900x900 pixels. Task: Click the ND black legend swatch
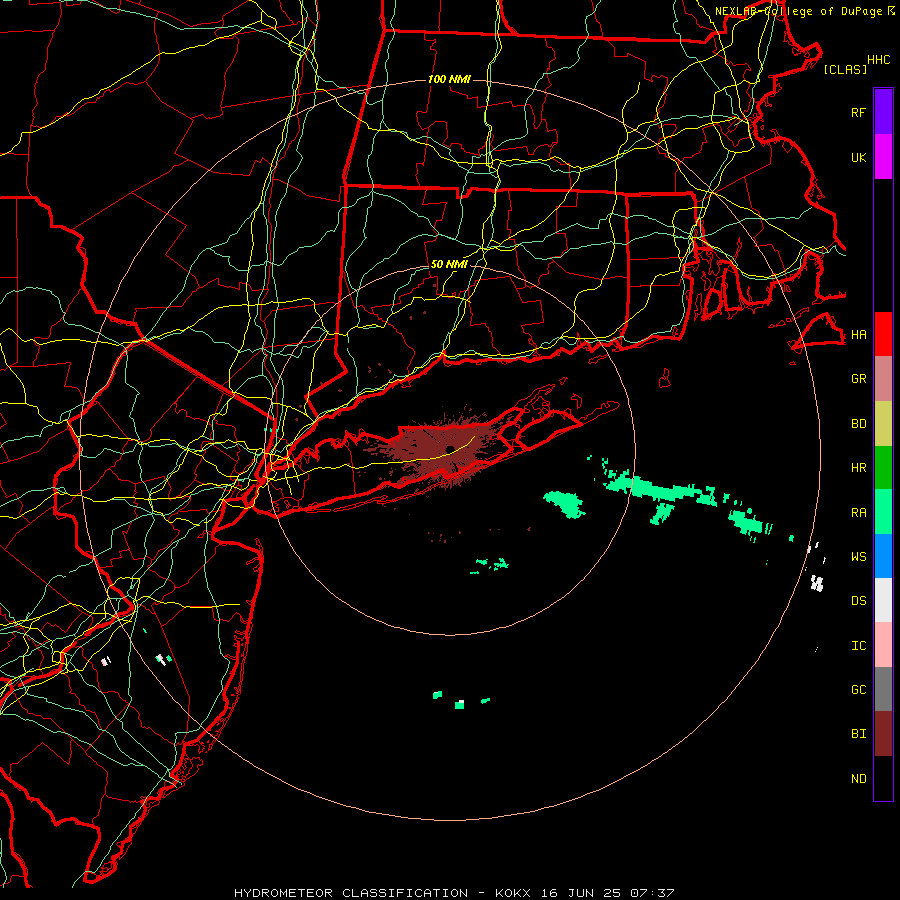click(883, 778)
